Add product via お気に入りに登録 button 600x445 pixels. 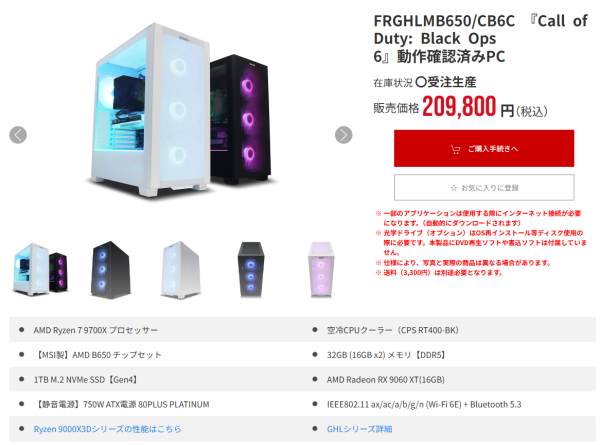point(484,187)
